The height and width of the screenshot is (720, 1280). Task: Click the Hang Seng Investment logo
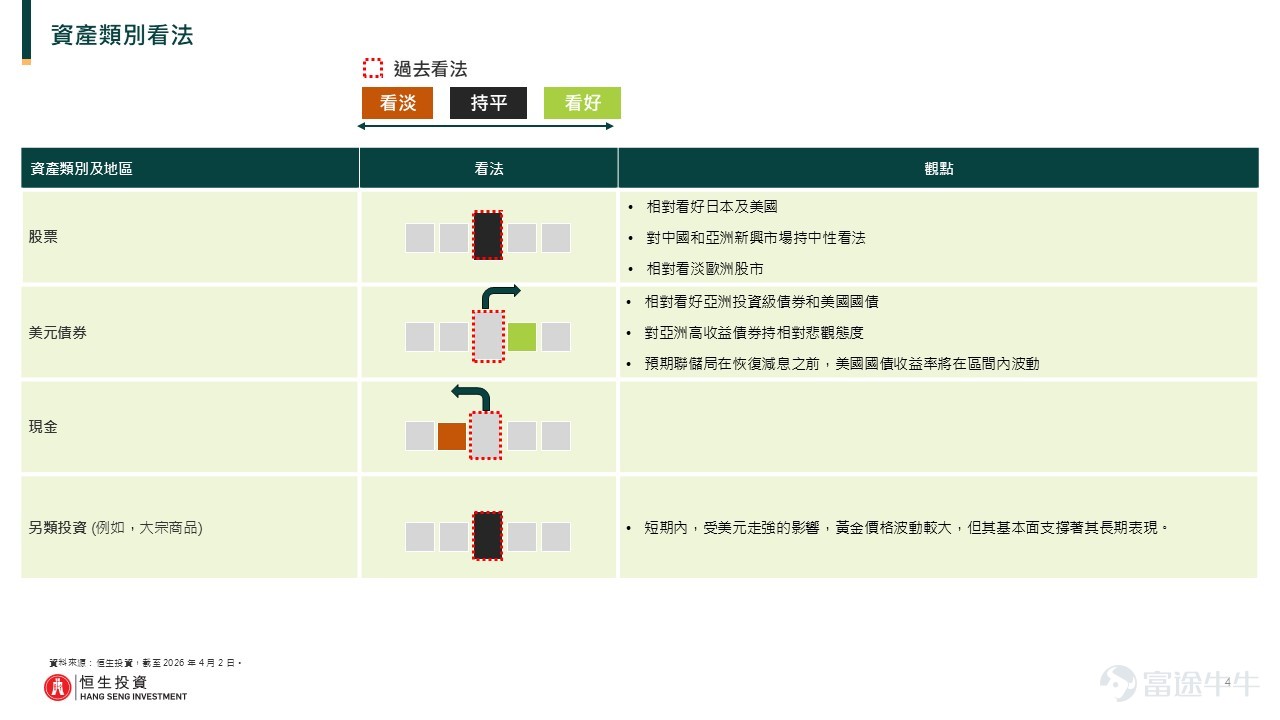tap(115, 687)
